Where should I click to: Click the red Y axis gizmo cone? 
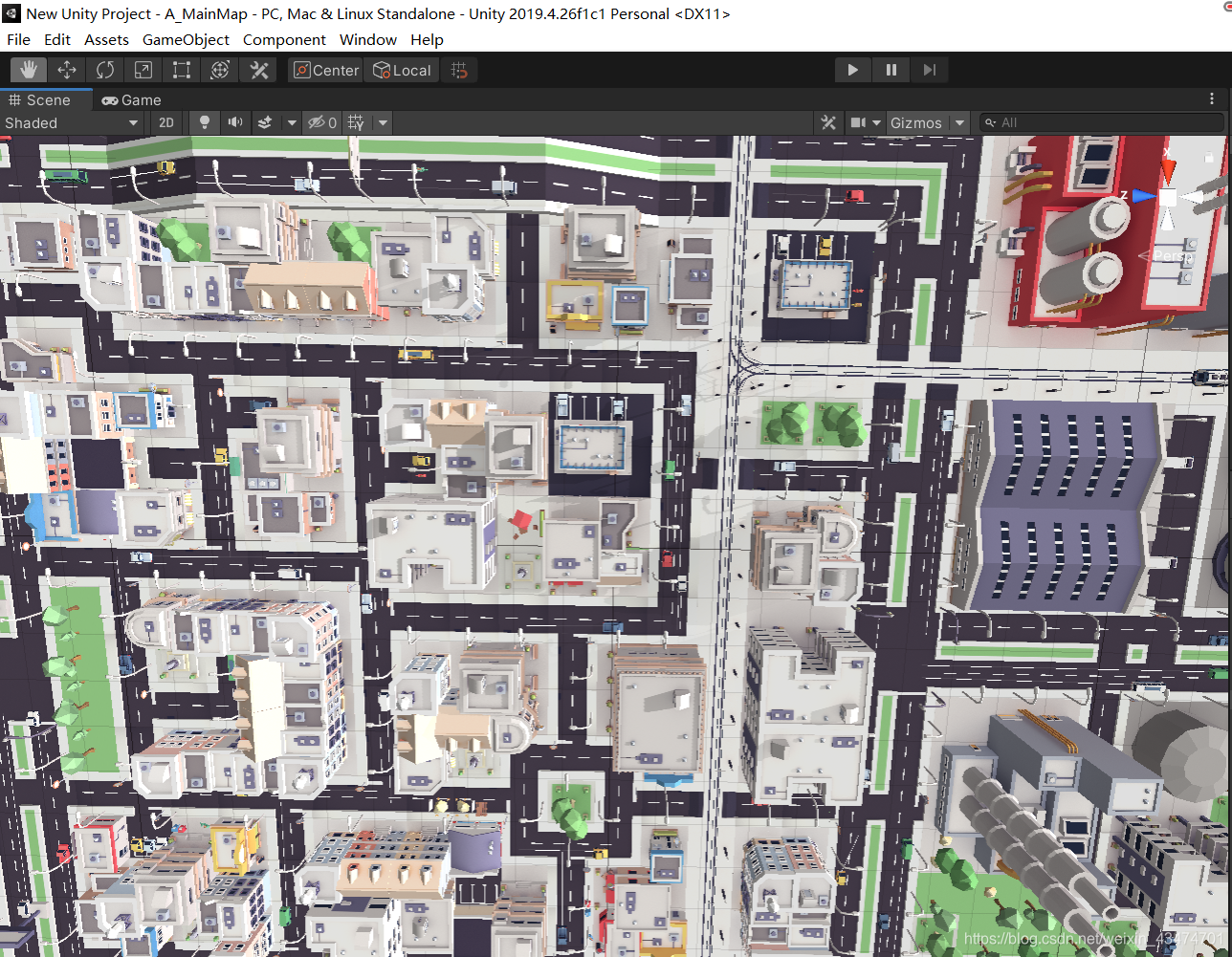click(x=1169, y=170)
